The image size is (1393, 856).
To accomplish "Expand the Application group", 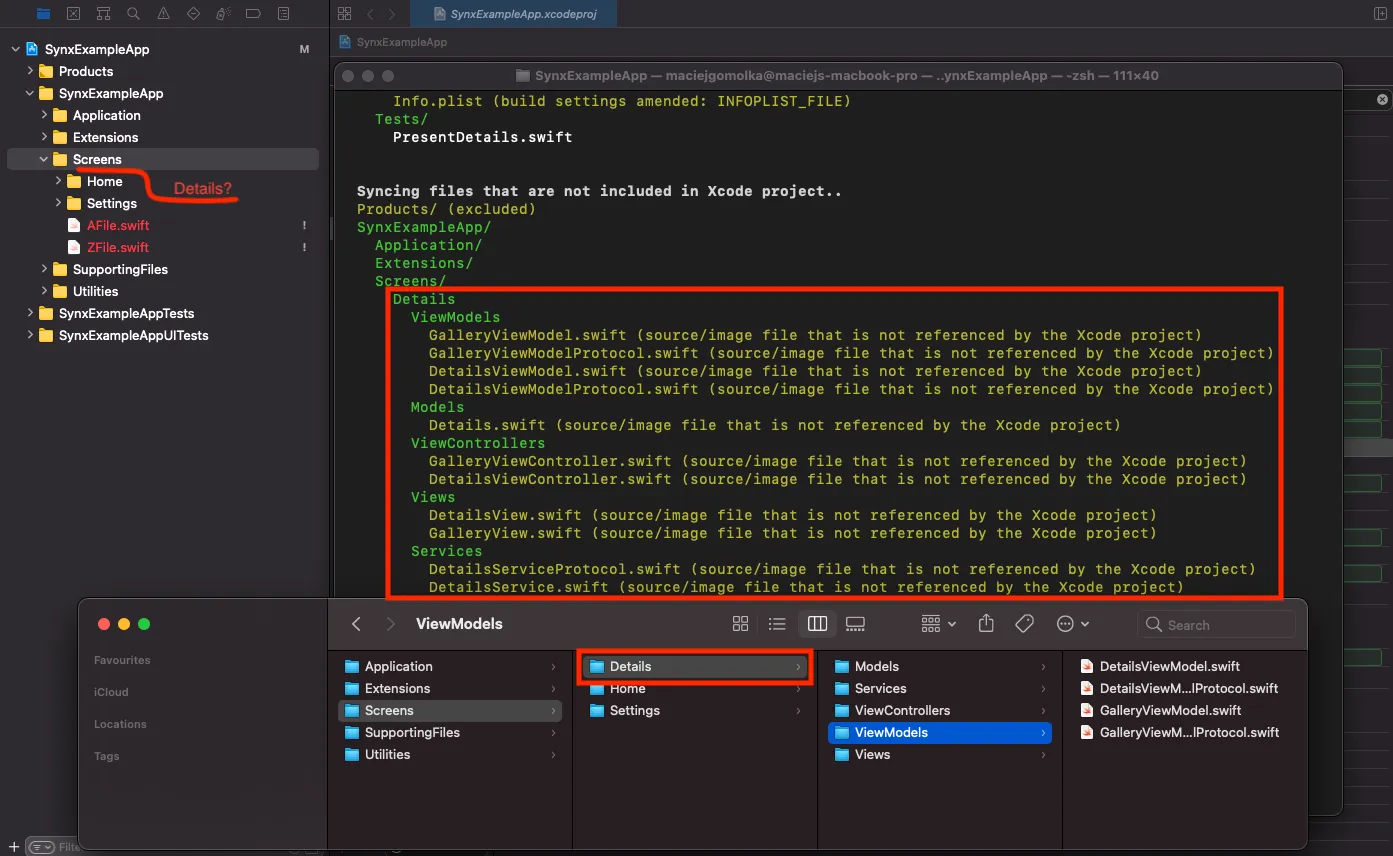I will [44, 115].
